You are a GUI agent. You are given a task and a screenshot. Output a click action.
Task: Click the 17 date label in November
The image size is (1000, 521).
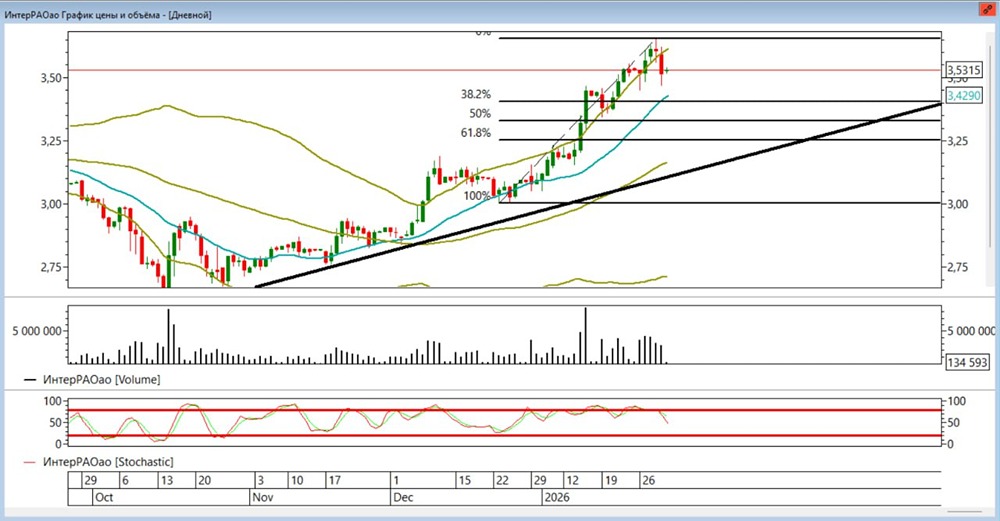pyautogui.click(x=334, y=480)
